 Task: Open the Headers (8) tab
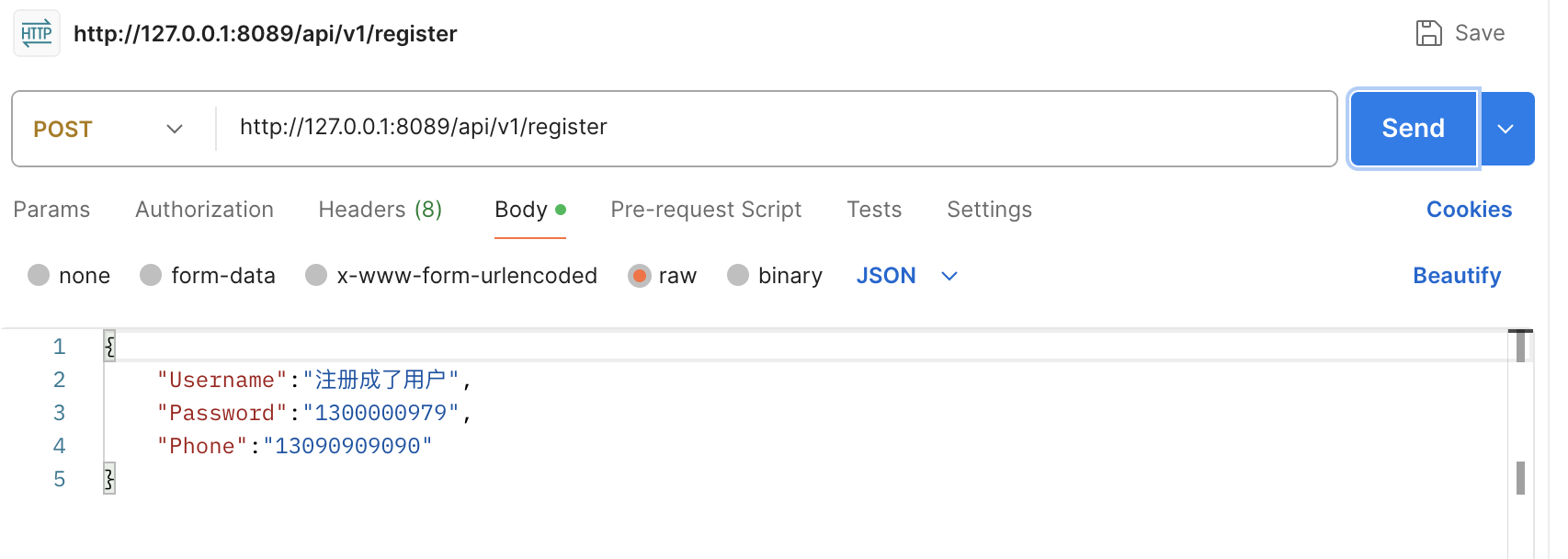(380, 210)
